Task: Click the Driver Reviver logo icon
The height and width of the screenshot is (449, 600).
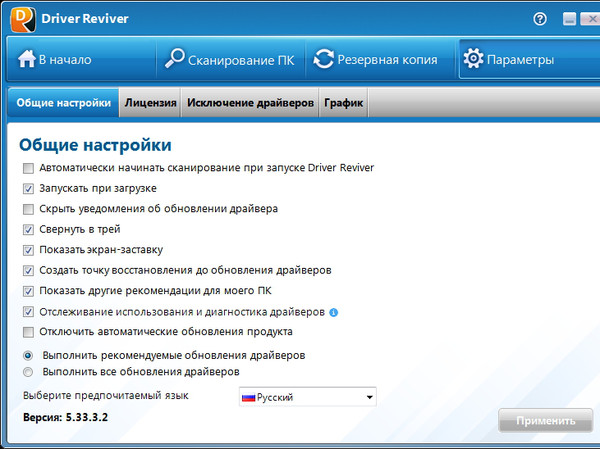Action: (23, 20)
